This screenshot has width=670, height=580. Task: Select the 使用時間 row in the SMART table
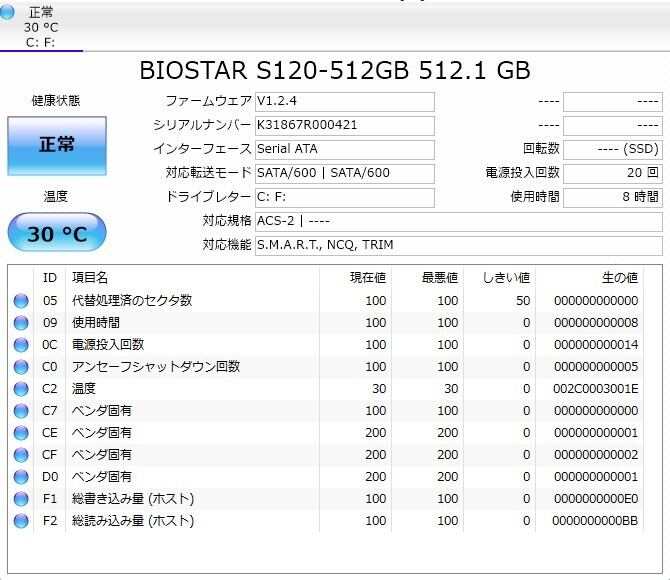[x=326, y=323]
